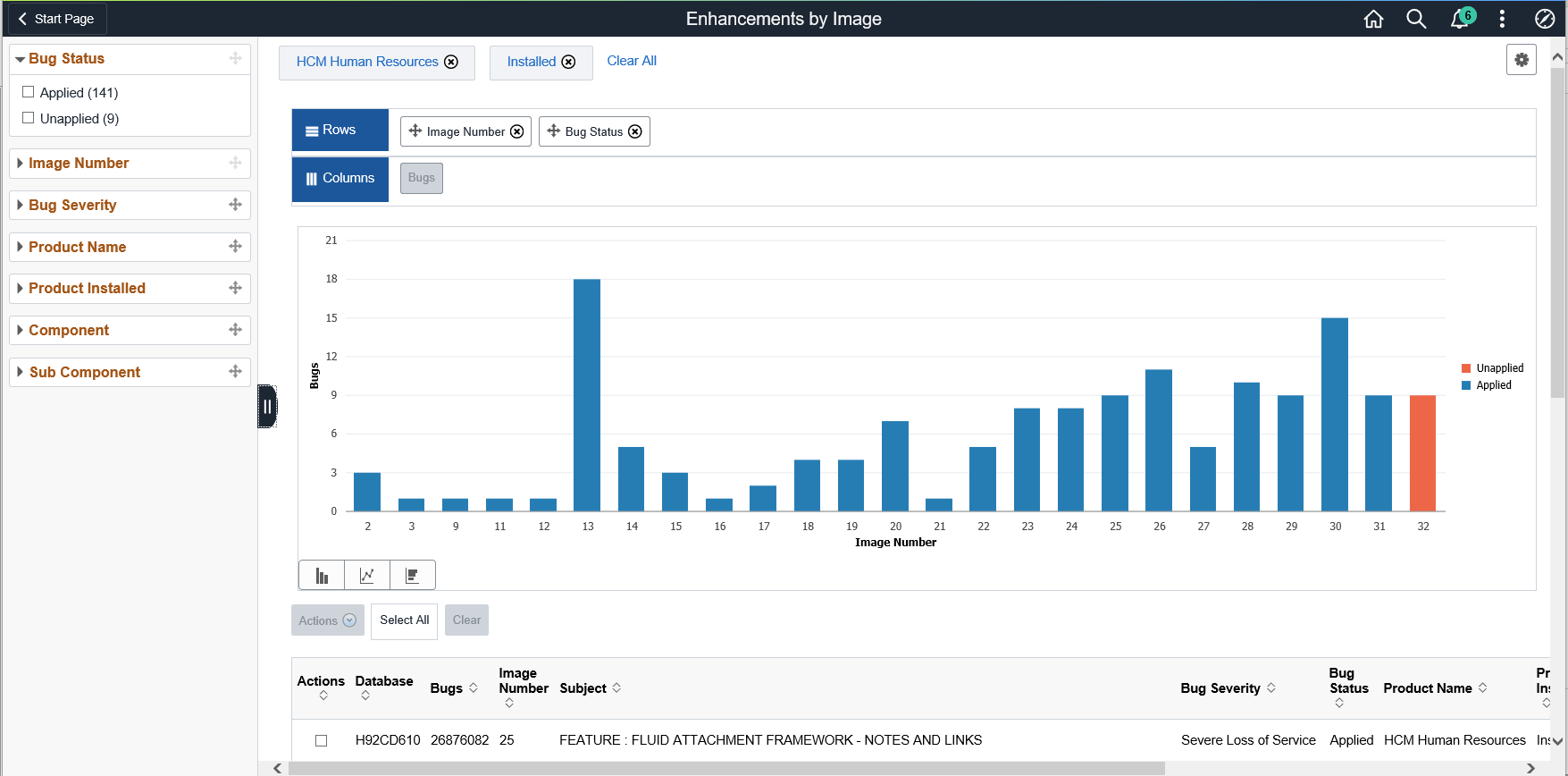
Task: Open the Home icon in header
Action: coord(1373,19)
